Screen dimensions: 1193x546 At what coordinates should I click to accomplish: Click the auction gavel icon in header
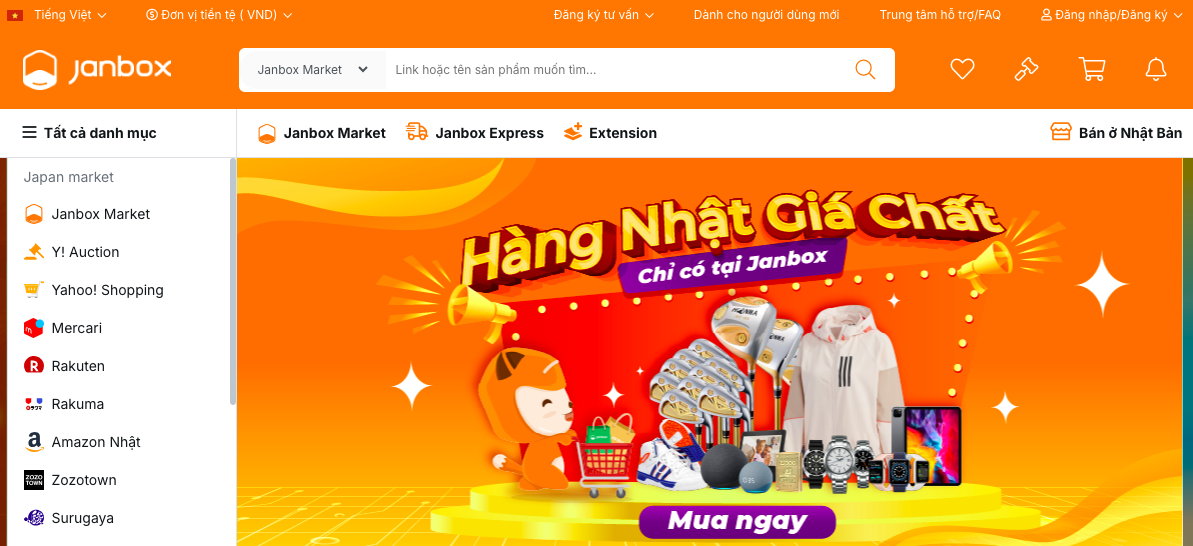1026,69
